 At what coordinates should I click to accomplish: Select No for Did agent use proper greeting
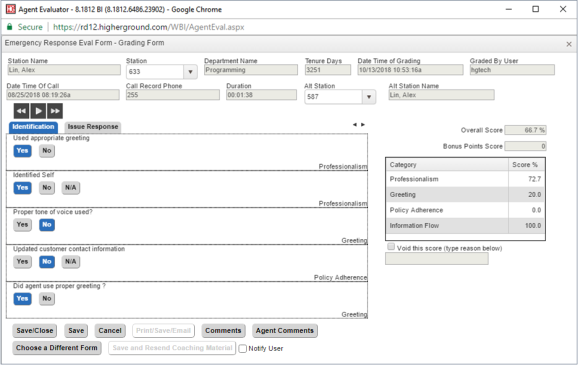point(47,299)
